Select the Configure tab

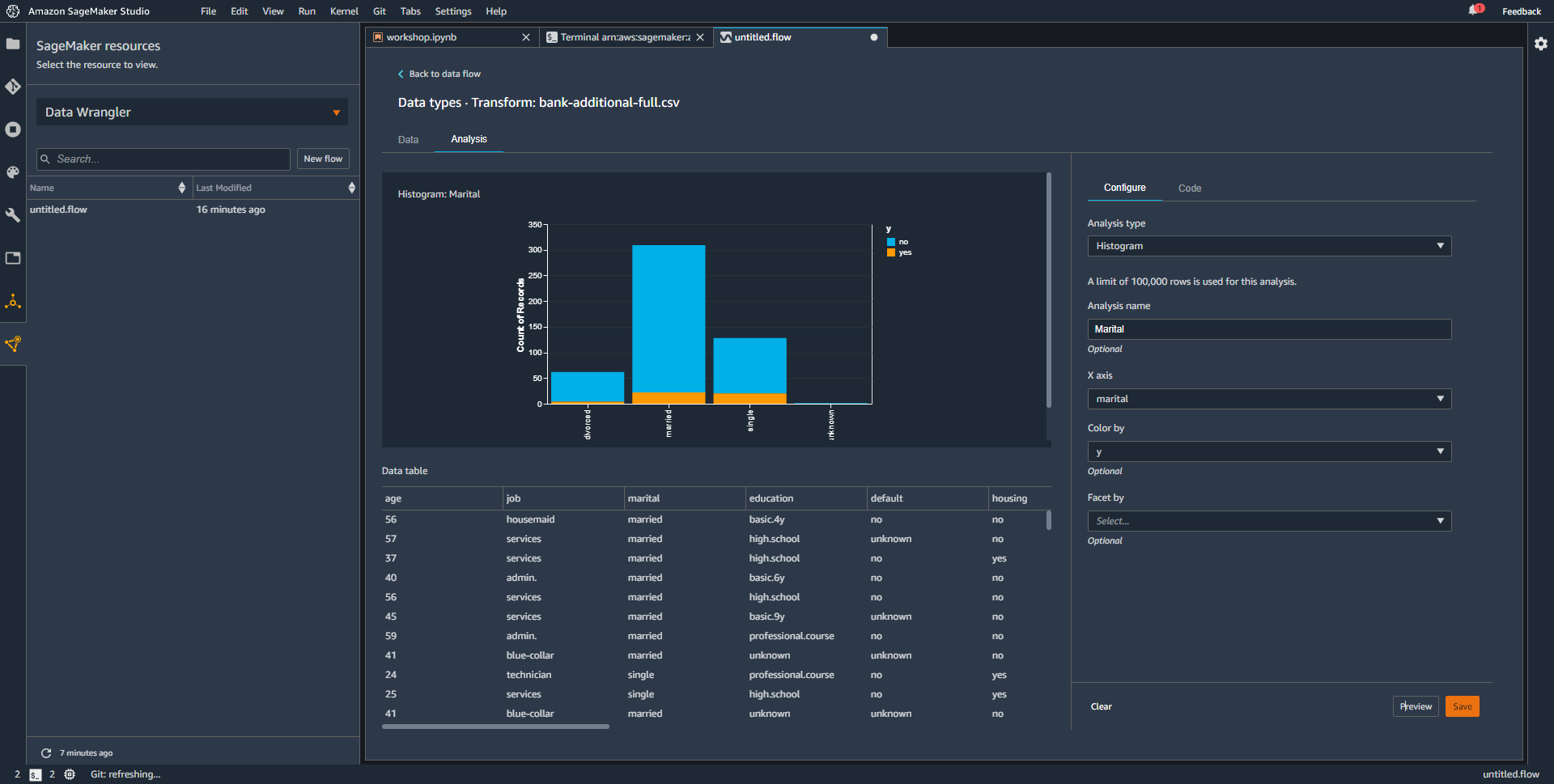(x=1124, y=188)
